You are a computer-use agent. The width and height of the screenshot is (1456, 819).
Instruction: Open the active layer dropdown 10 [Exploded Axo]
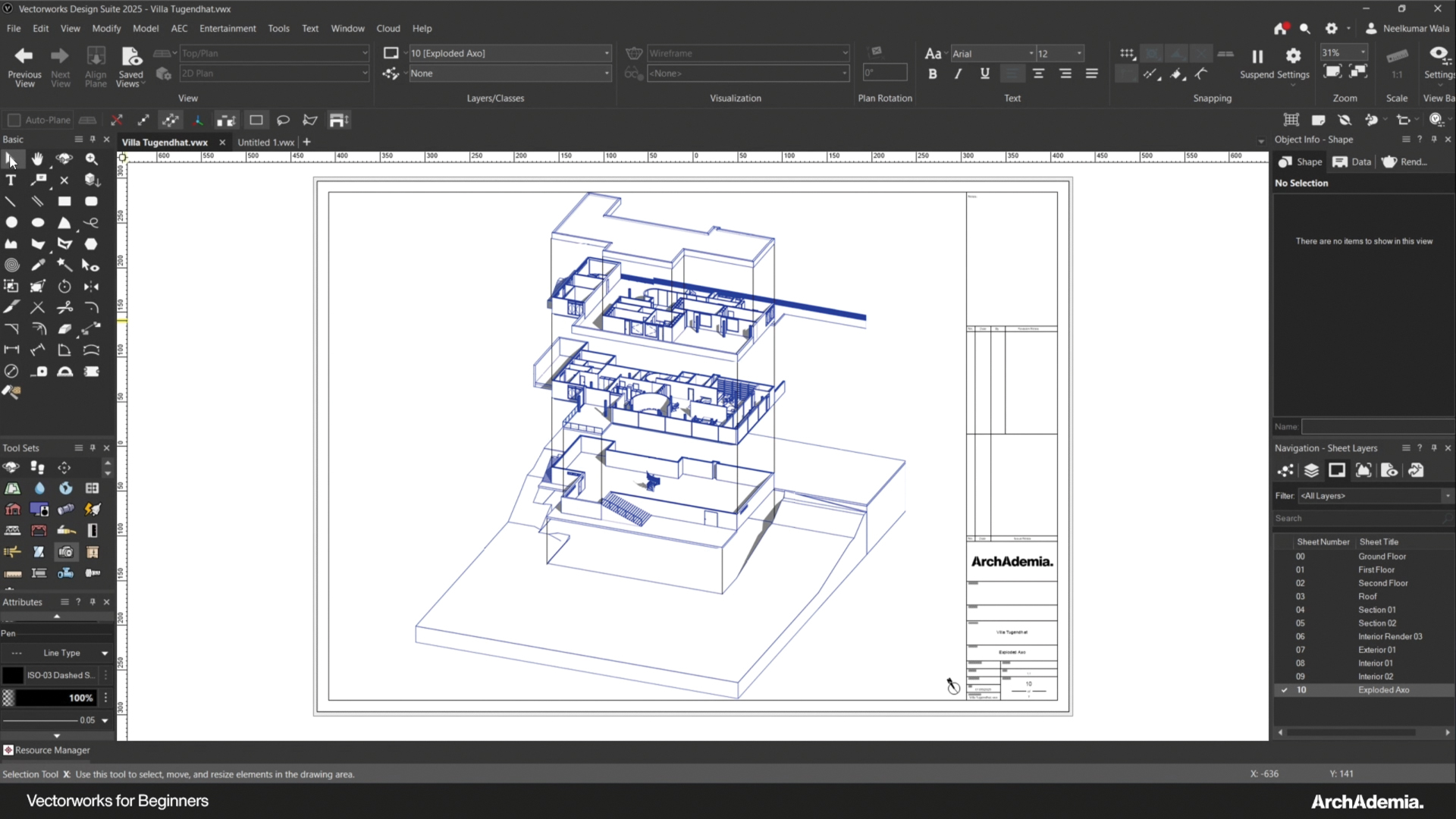(x=510, y=53)
